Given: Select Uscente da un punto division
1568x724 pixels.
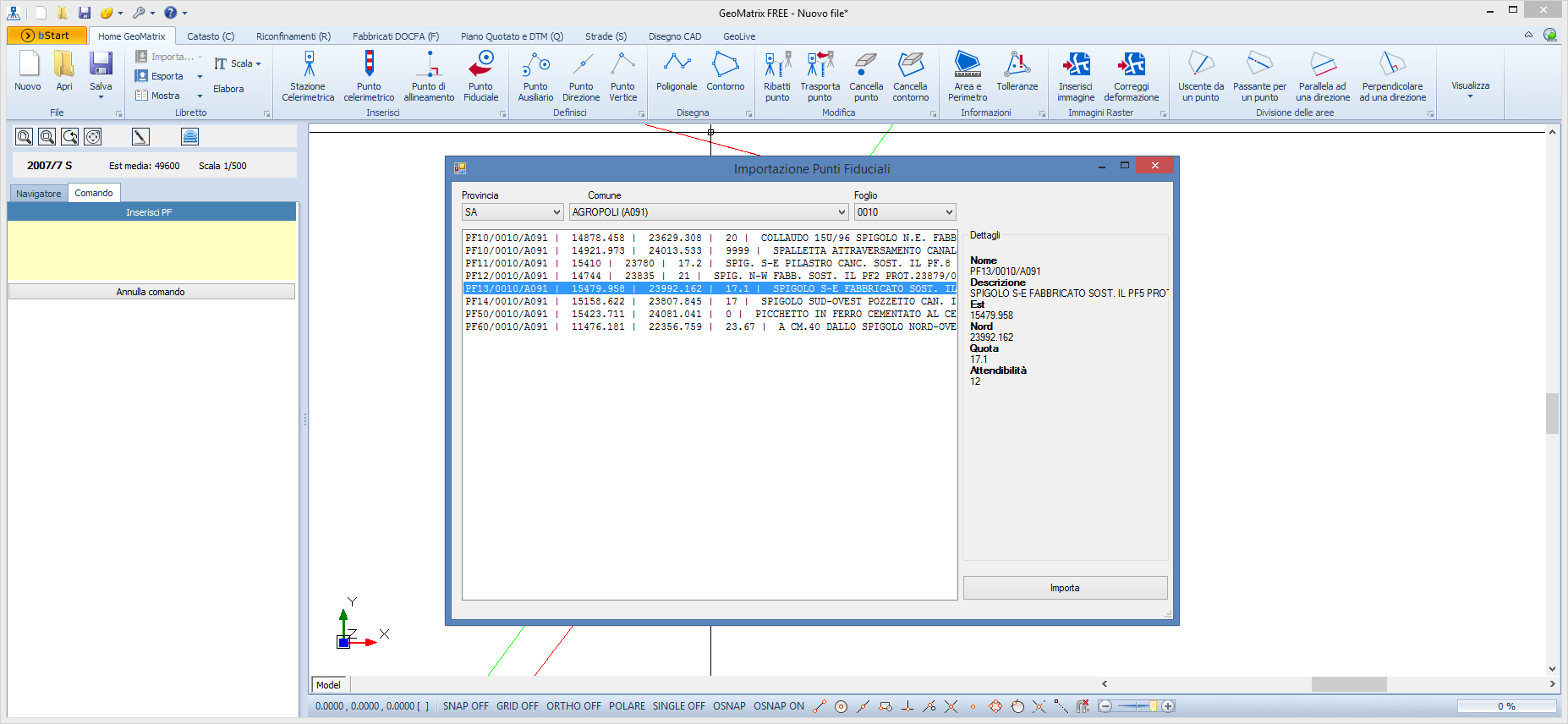Looking at the screenshot, I should pos(1201,76).
